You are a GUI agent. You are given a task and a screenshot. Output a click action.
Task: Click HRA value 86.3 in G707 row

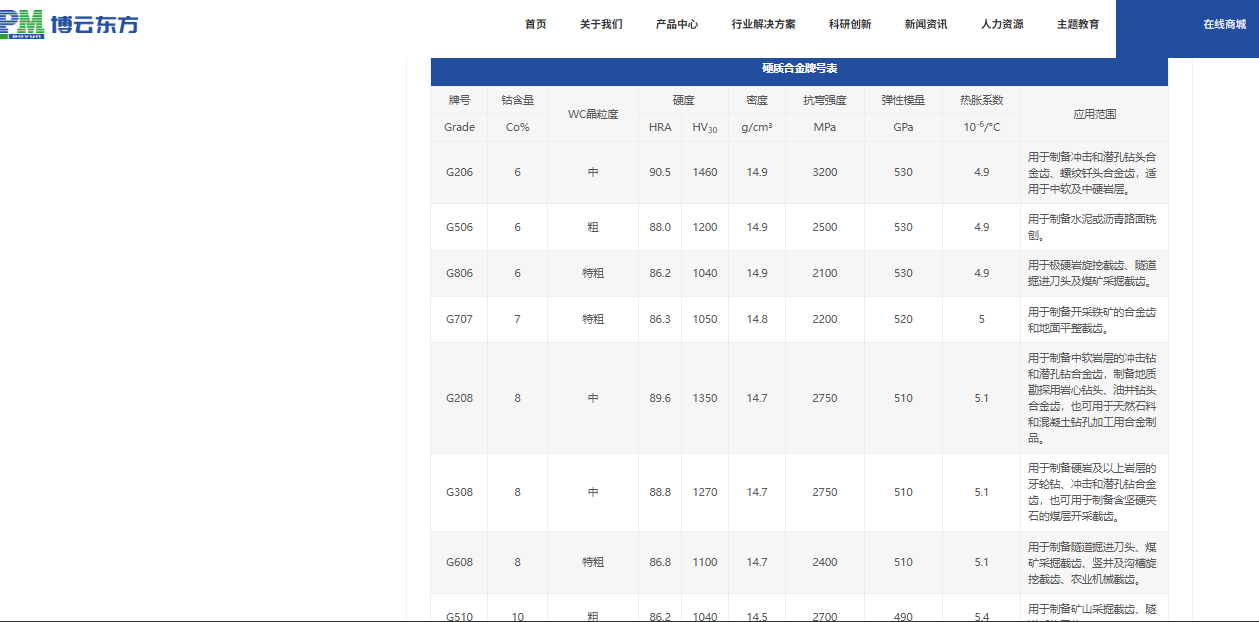pos(660,319)
